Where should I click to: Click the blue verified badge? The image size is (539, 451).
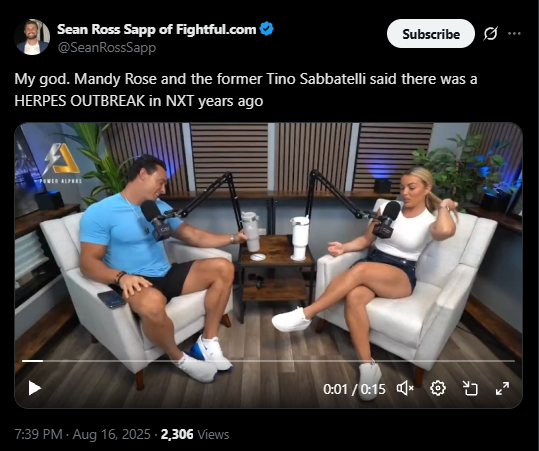(x=266, y=29)
